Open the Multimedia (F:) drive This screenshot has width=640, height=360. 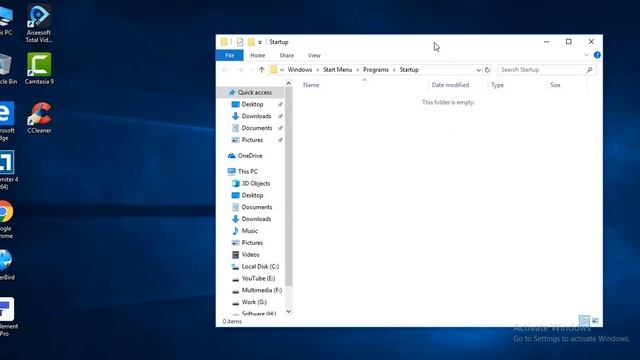262,290
